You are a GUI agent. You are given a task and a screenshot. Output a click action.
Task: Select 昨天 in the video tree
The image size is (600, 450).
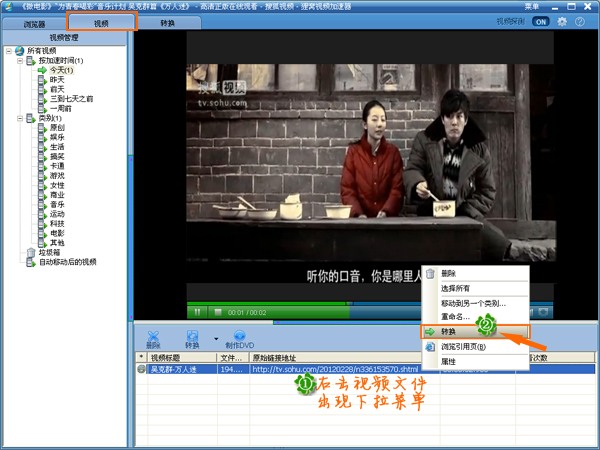pos(57,80)
